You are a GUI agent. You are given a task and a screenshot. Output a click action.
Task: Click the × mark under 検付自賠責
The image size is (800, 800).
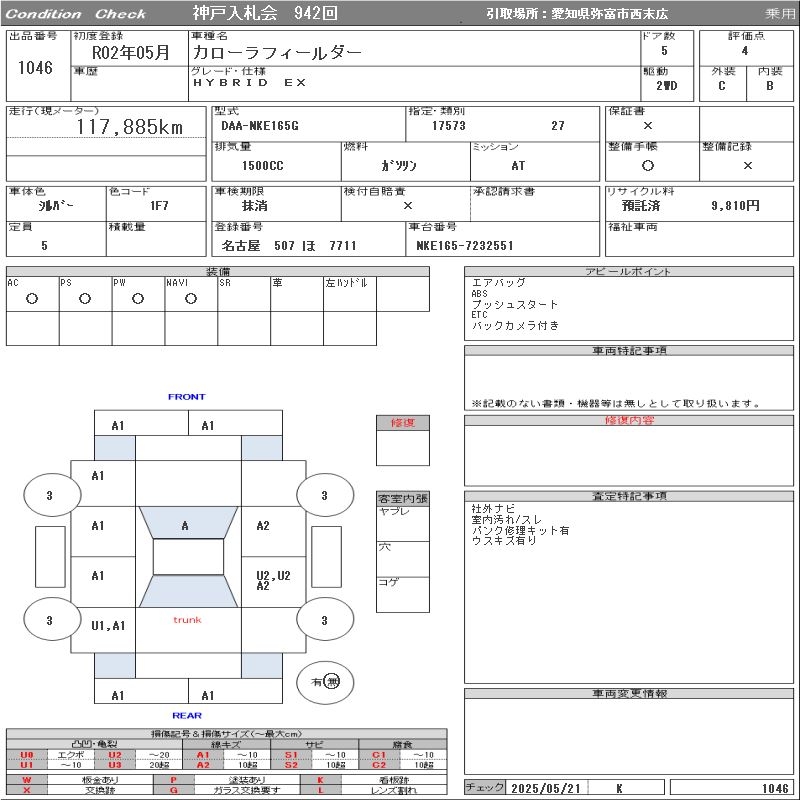click(408, 206)
